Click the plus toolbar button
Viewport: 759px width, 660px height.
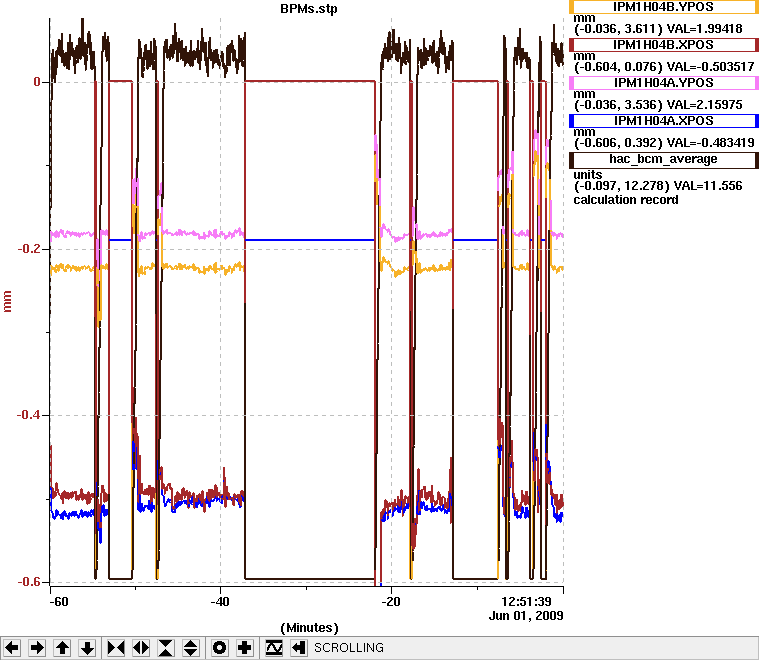coord(245,647)
